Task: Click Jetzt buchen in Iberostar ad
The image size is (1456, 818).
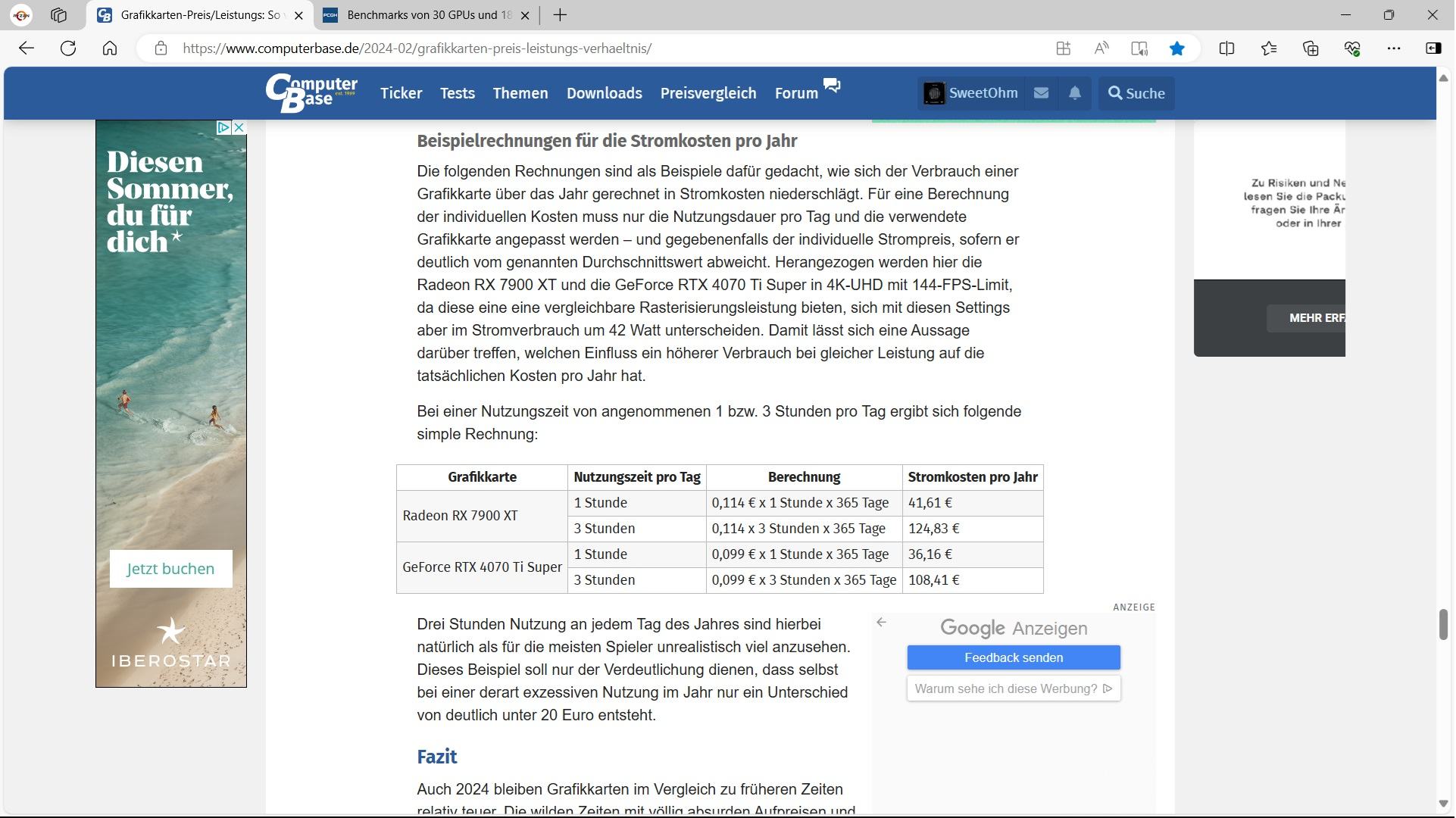Action: click(x=170, y=569)
